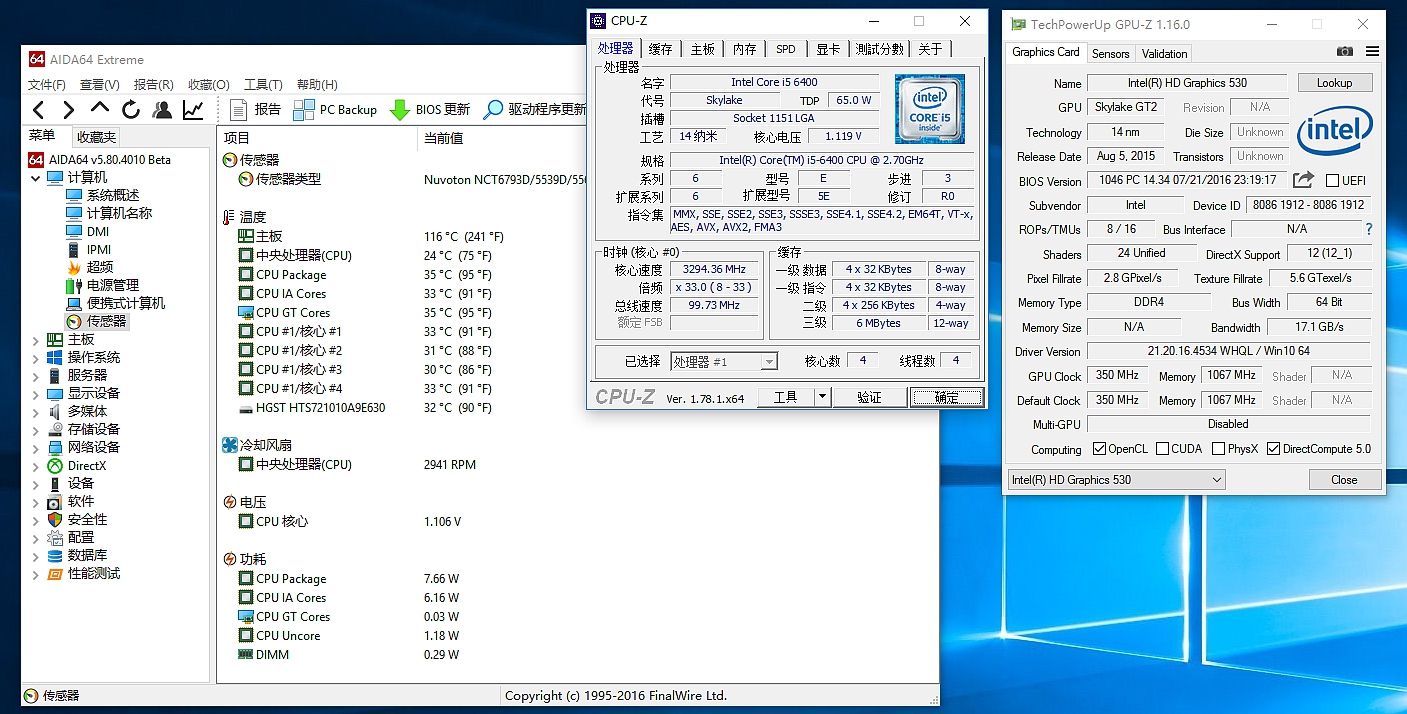Open the graph/statistics icon in AIDA64 toolbar

[x=191, y=108]
